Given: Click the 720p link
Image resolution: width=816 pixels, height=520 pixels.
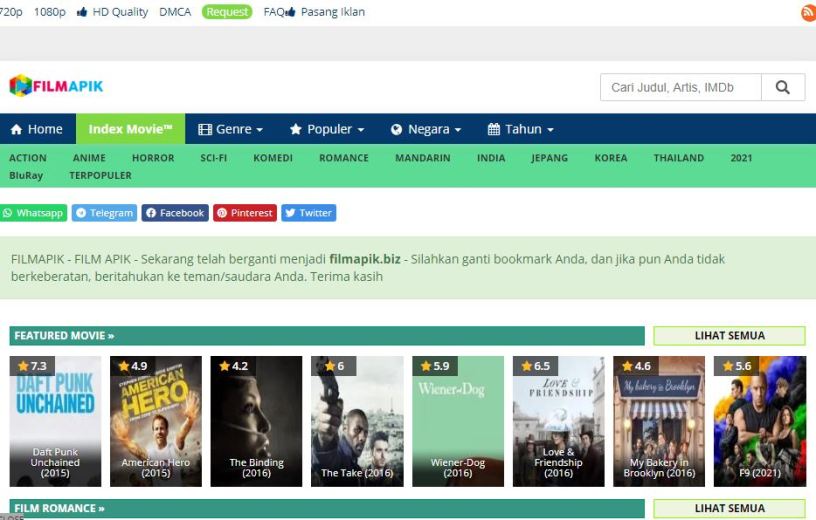Looking at the screenshot, I should [10, 11].
